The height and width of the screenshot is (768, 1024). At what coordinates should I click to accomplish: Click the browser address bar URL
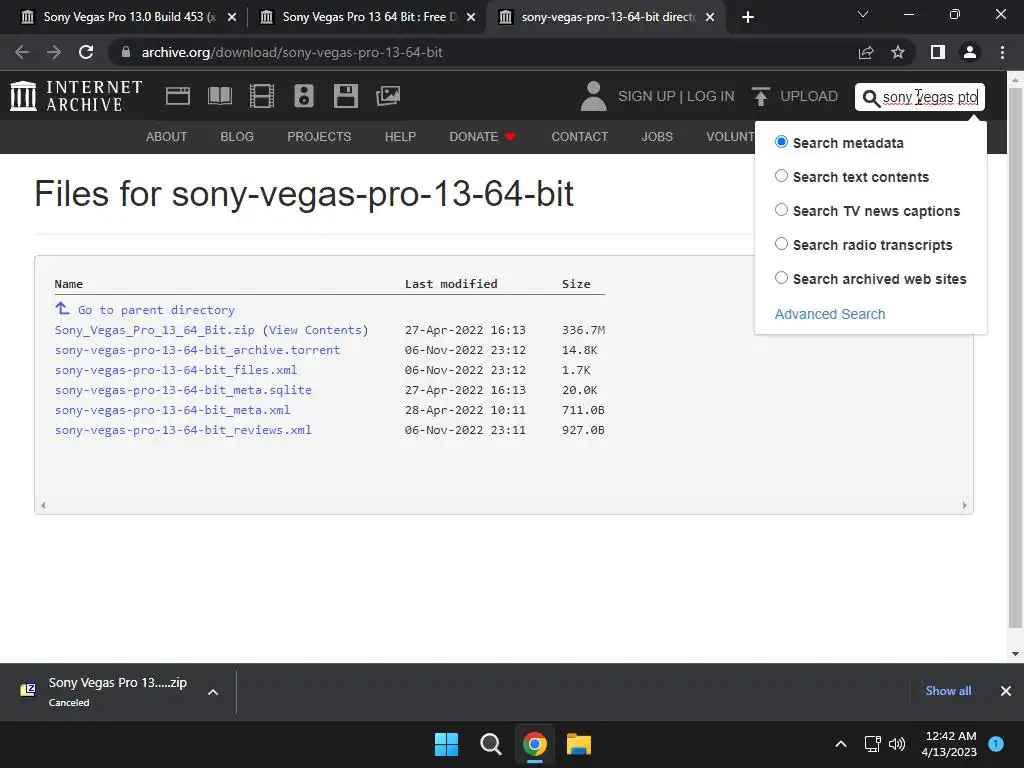(x=292, y=52)
